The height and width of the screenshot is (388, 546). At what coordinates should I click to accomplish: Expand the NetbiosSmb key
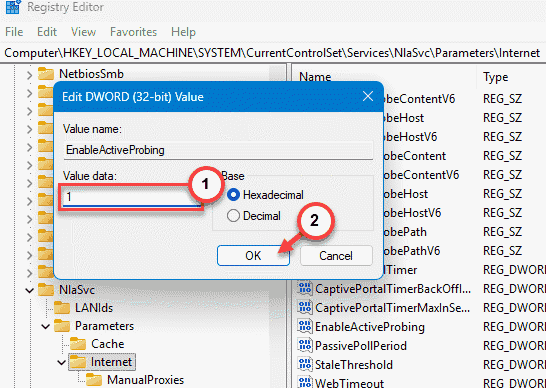point(30,75)
